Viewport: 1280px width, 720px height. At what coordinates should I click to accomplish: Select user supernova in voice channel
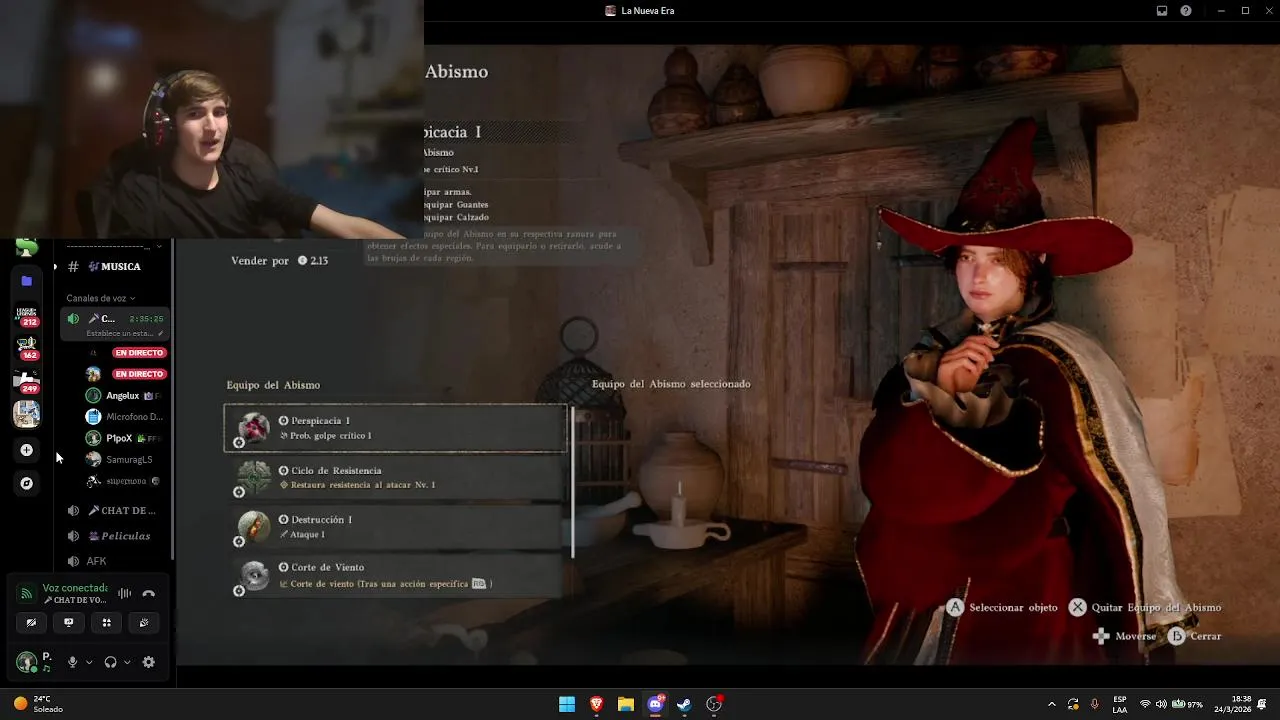pos(124,481)
